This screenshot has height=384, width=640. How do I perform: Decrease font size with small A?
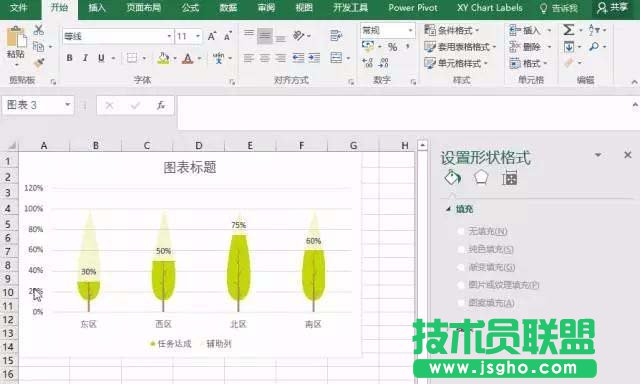[x=227, y=36]
